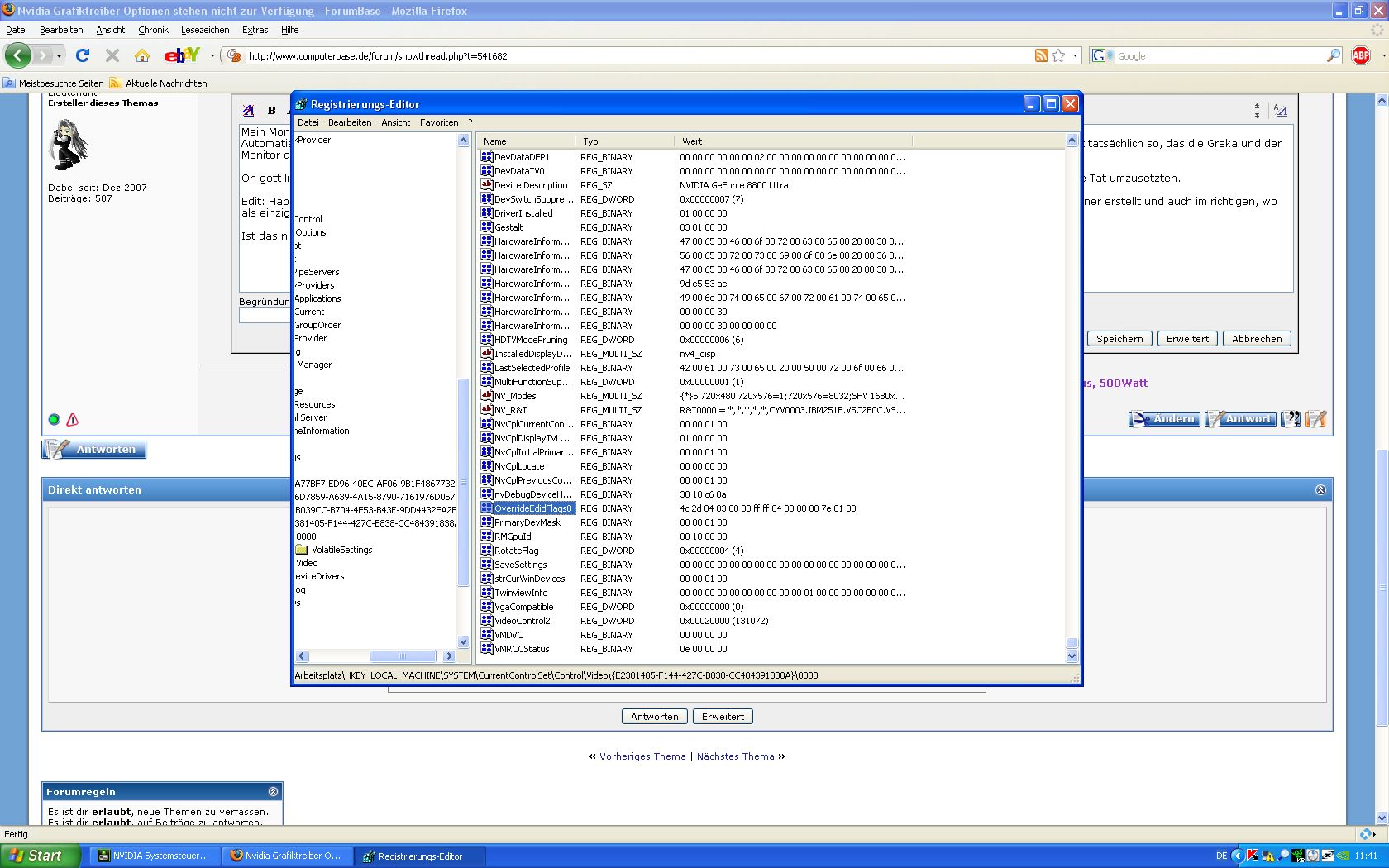1389x868 pixels.
Task: Click the Adblock Plus ABP icon
Action: point(1361,55)
